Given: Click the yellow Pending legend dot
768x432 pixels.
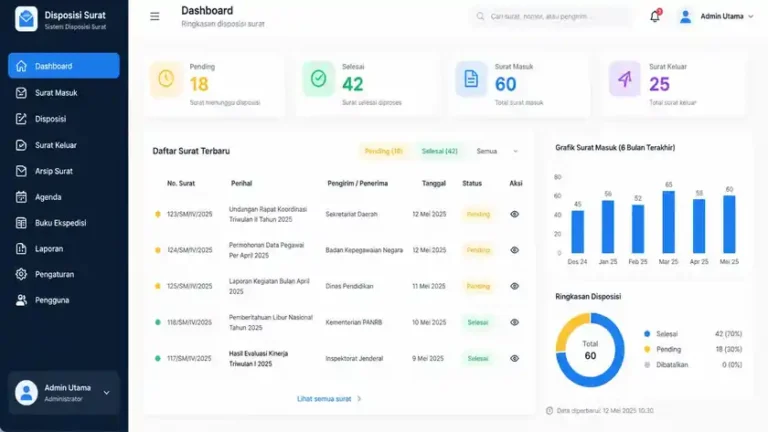Looking at the screenshot, I should (x=647, y=349).
